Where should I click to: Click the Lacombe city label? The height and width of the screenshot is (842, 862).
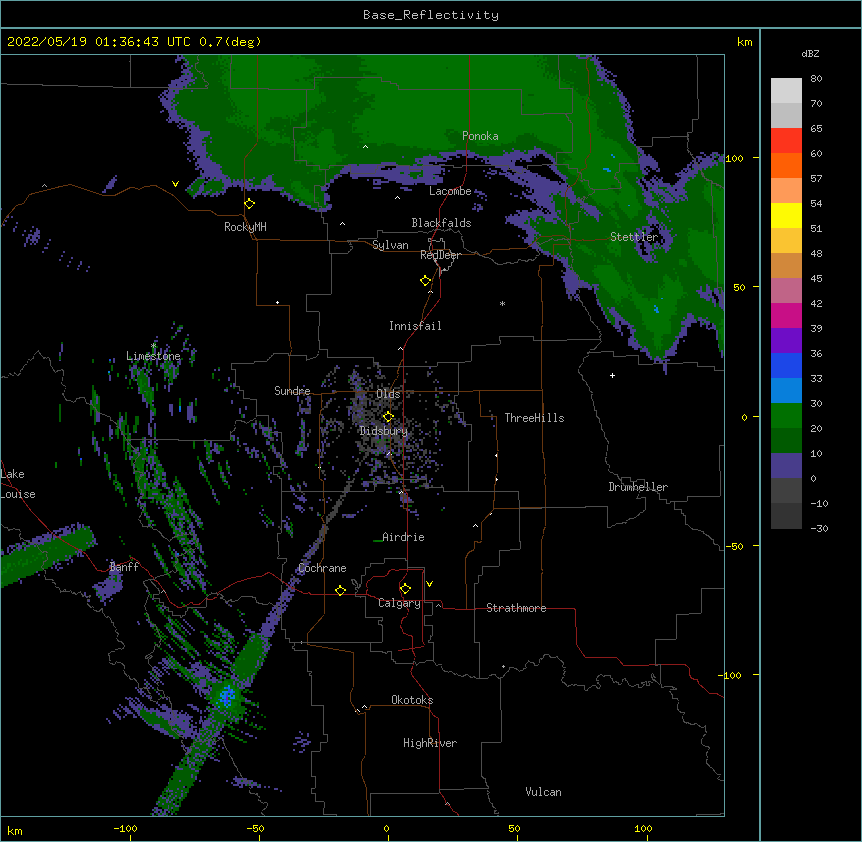tap(450, 191)
